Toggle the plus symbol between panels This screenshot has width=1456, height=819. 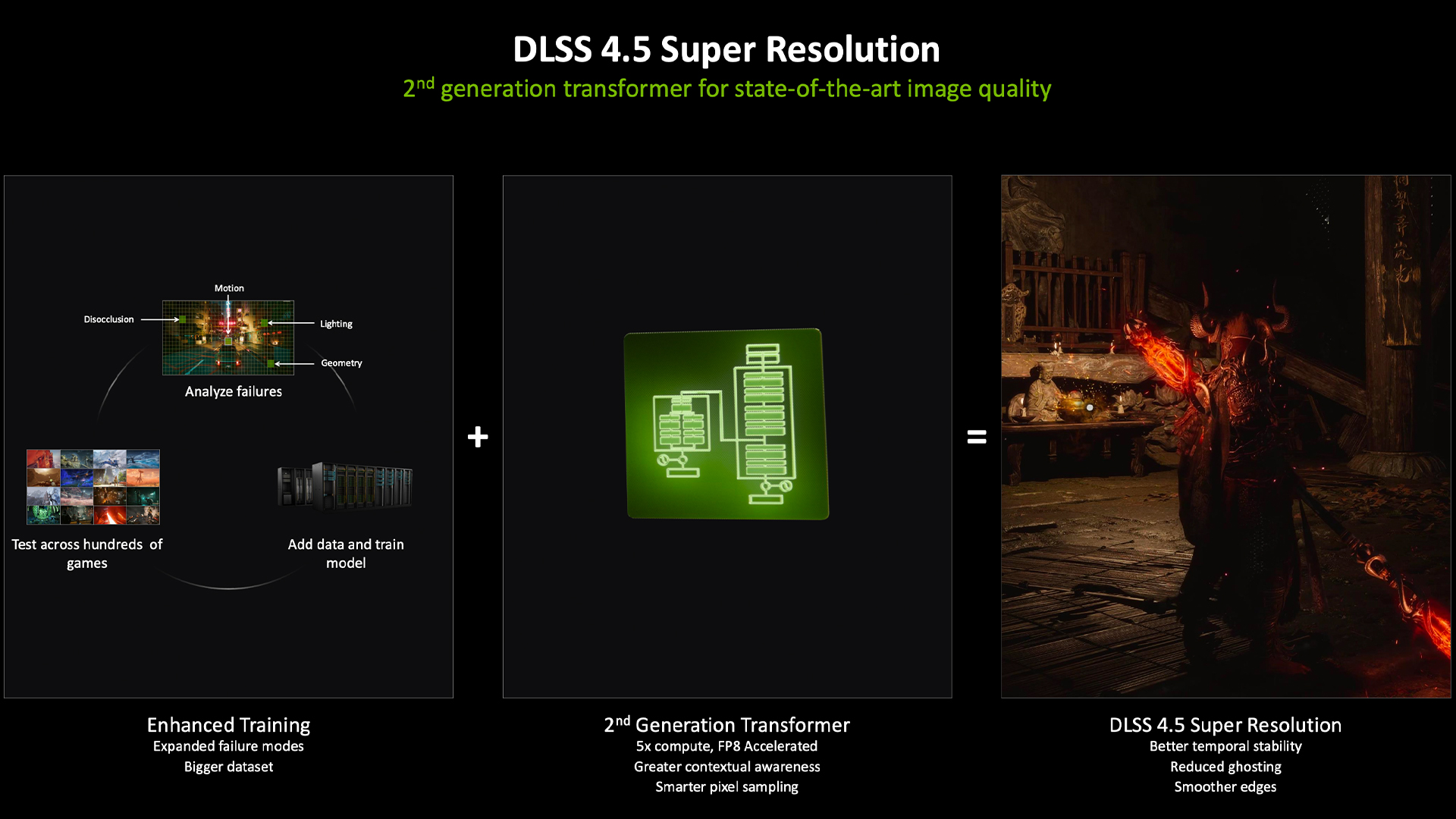click(479, 437)
